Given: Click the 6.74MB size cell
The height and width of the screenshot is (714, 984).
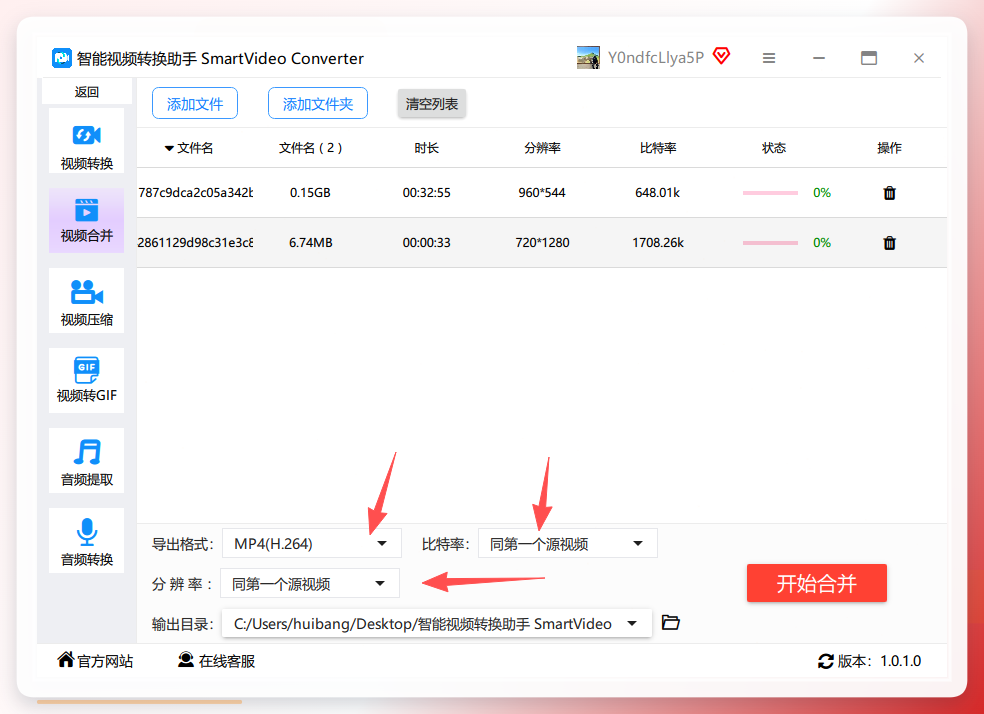Looking at the screenshot, I should pos(311,243).
